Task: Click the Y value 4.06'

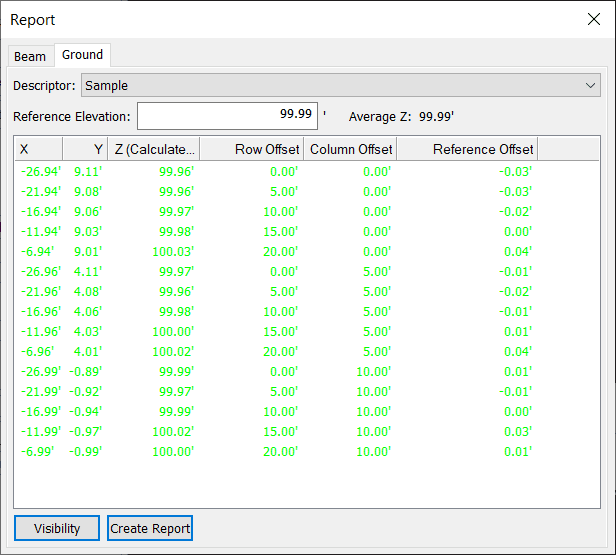Action: click(88, 311)
